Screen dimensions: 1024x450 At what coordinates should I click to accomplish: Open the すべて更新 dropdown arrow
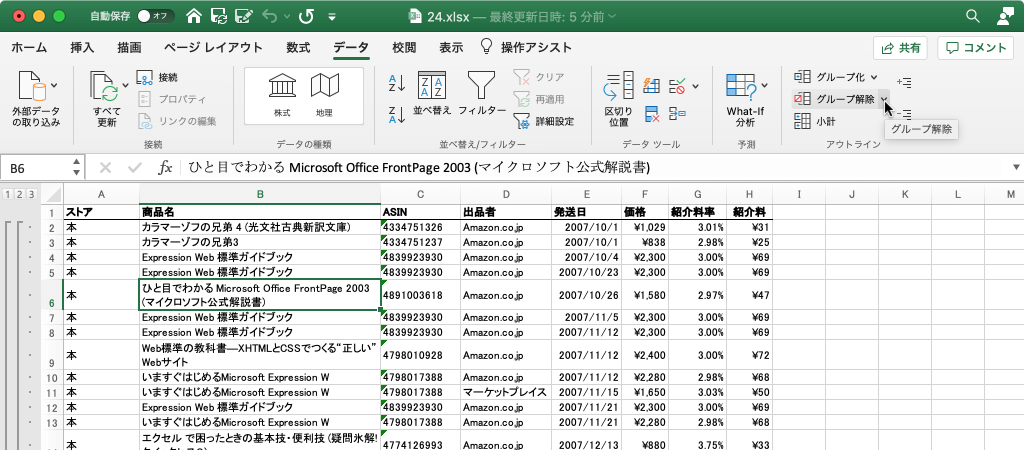(x=123, y=84)
